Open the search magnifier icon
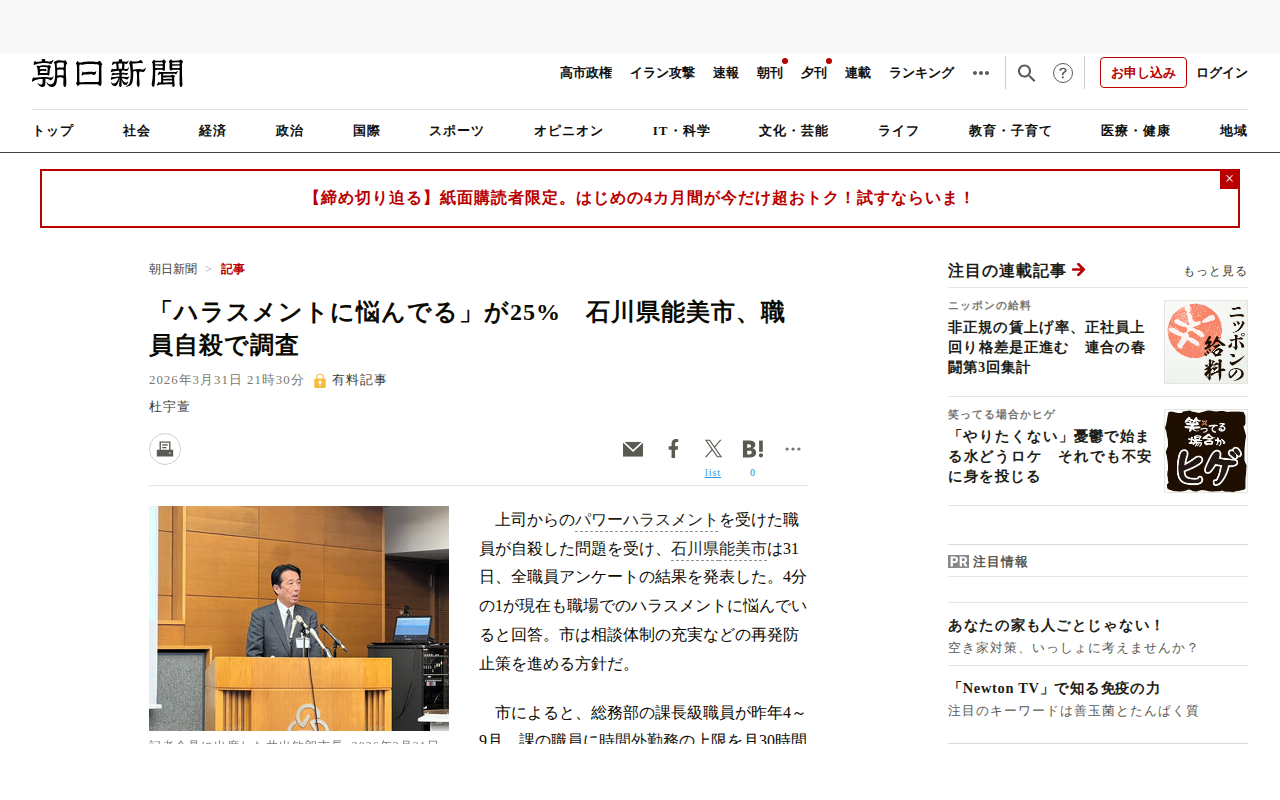The width and height of the screenshot is (1280, 800). (x=1026, y=73)
